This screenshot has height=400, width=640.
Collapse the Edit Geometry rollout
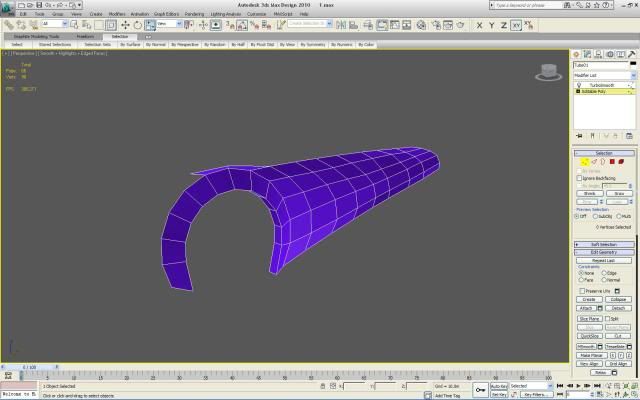(604, 252)
